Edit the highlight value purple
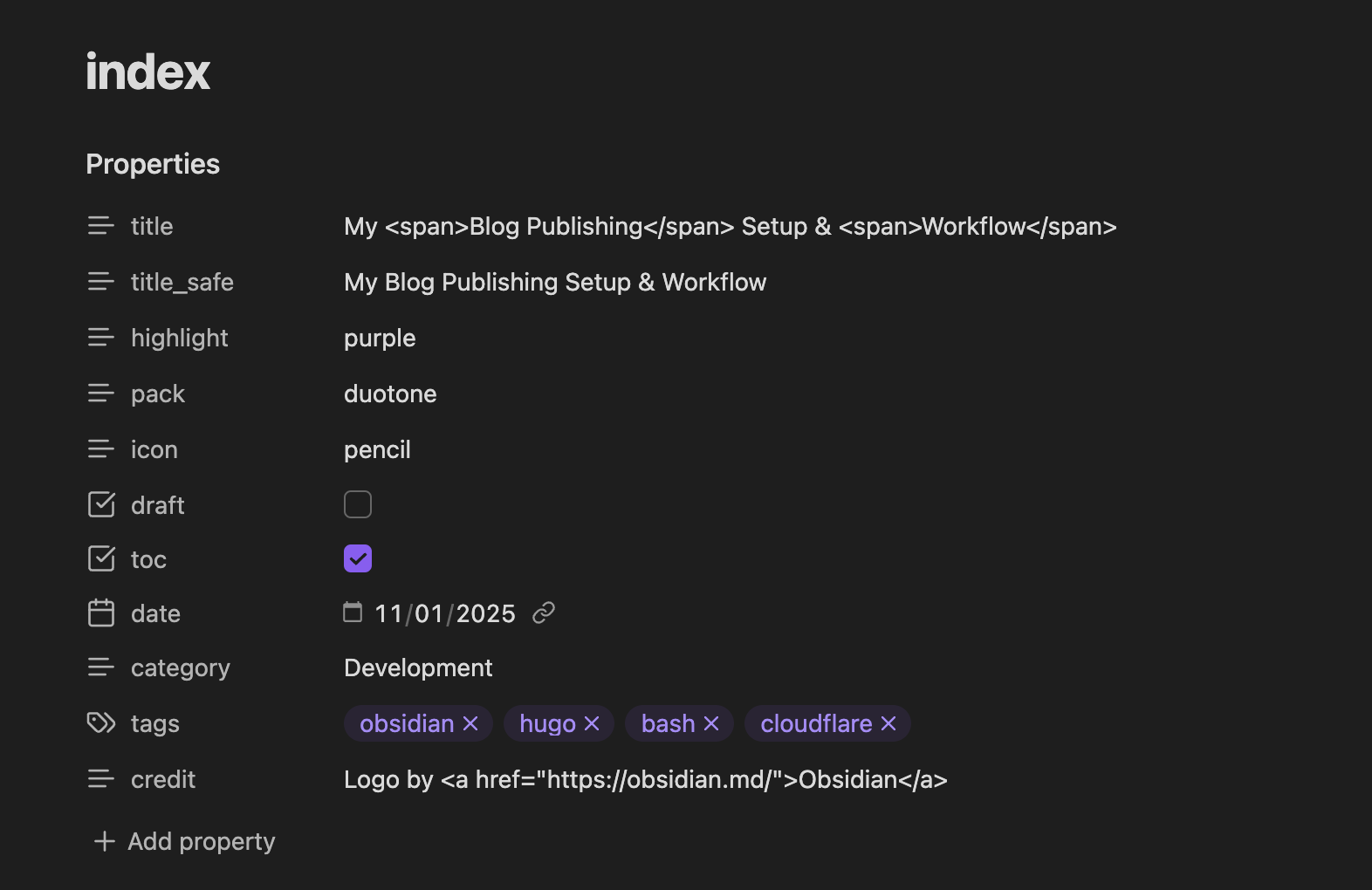Viewport: 1372px width, 890px height. point(380,338)
